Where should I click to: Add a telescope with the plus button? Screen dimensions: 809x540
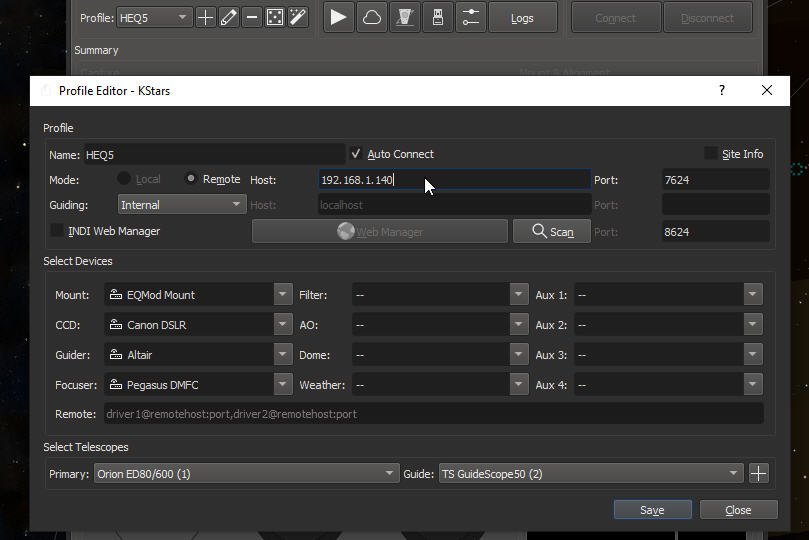[x=759, y=474]
